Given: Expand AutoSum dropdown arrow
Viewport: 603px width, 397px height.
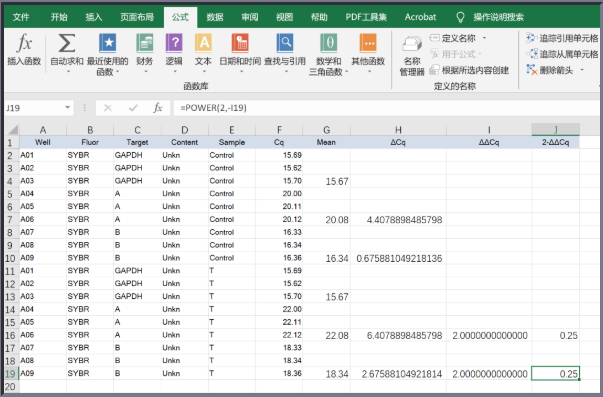Looking at the screenshot, I should [68, 72].
